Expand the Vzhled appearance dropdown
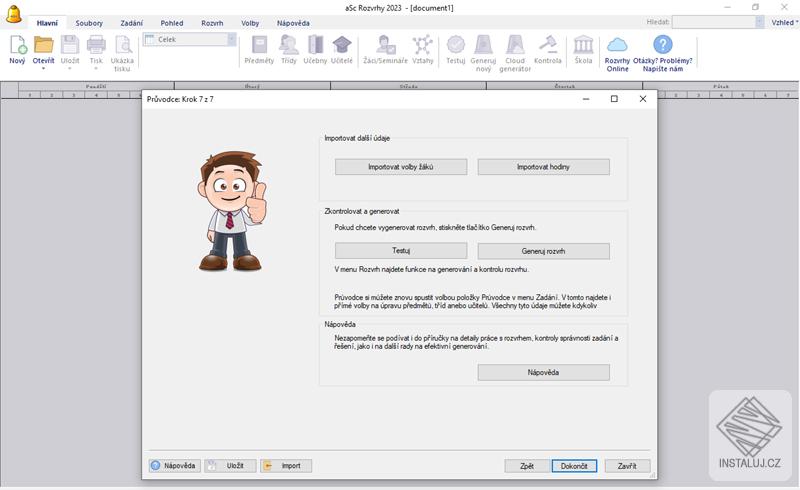 (784, 22)
